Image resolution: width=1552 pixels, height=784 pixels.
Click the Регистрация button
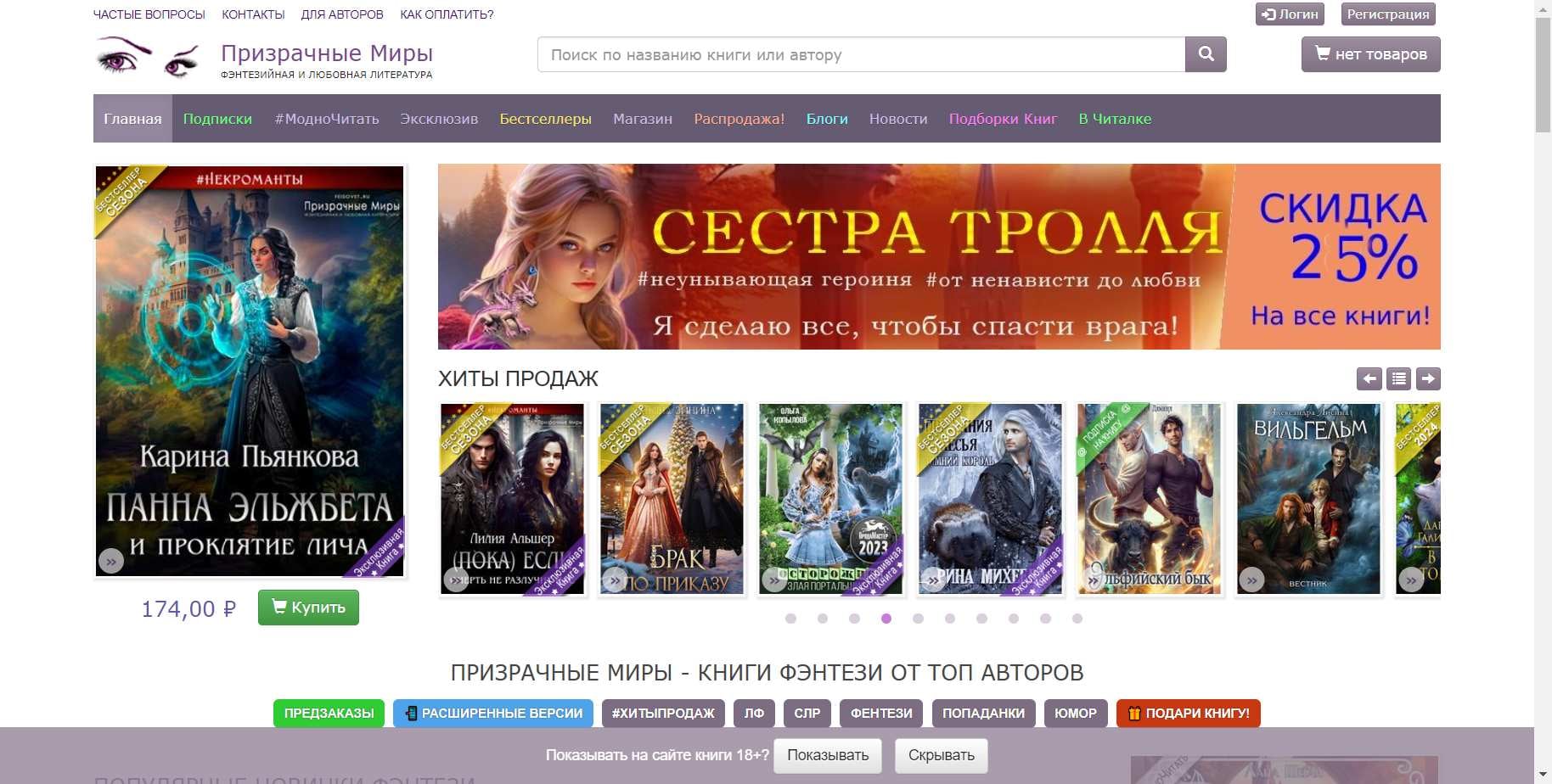(1387, 14)
